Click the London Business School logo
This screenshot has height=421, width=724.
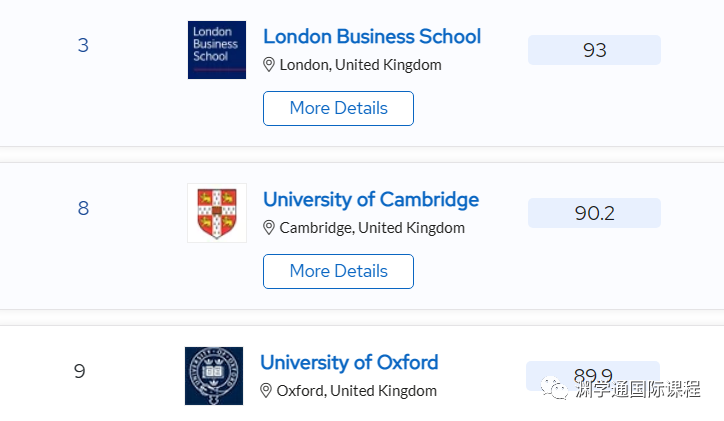click(217, 50)
